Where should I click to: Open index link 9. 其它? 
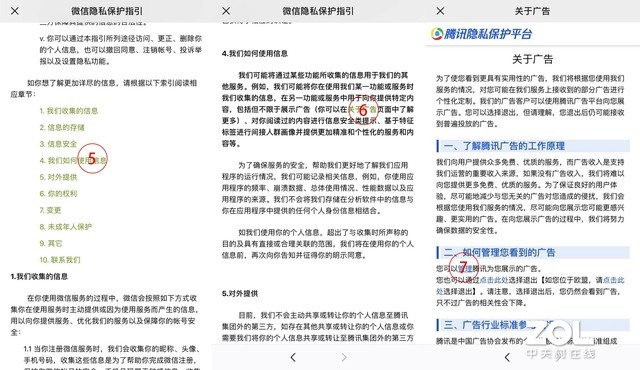(51, 244)
